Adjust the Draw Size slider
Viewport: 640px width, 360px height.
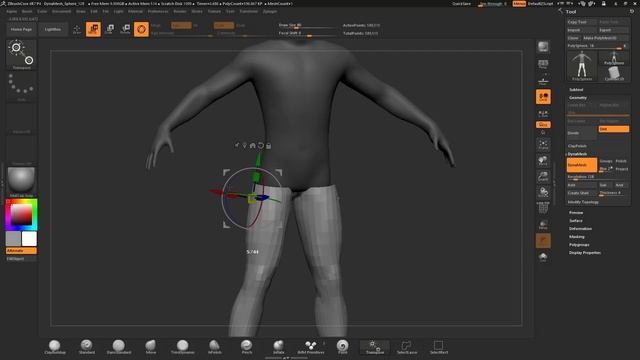tap(307, 25)
